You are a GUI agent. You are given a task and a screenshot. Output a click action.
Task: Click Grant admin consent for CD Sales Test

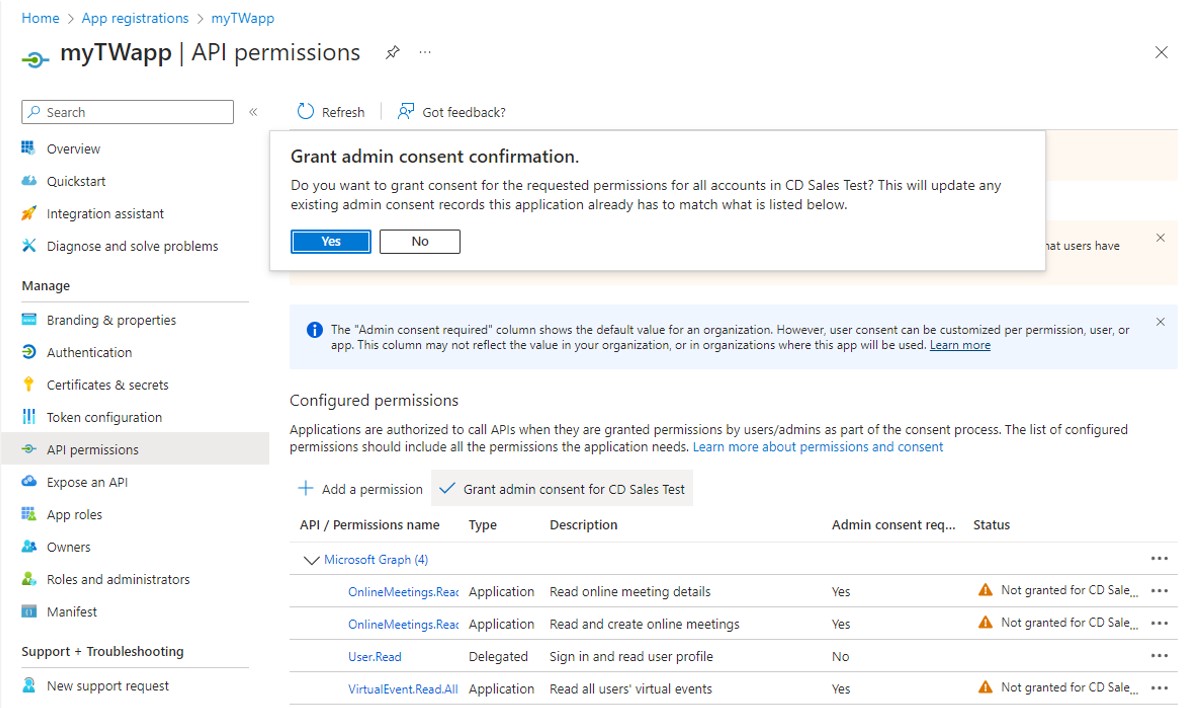562,489
